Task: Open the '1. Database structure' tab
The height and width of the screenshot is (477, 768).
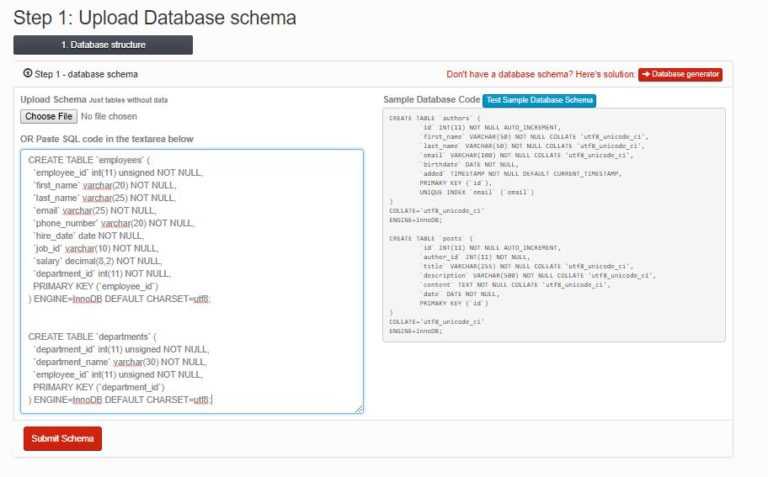Action: (x=103, y=45)
